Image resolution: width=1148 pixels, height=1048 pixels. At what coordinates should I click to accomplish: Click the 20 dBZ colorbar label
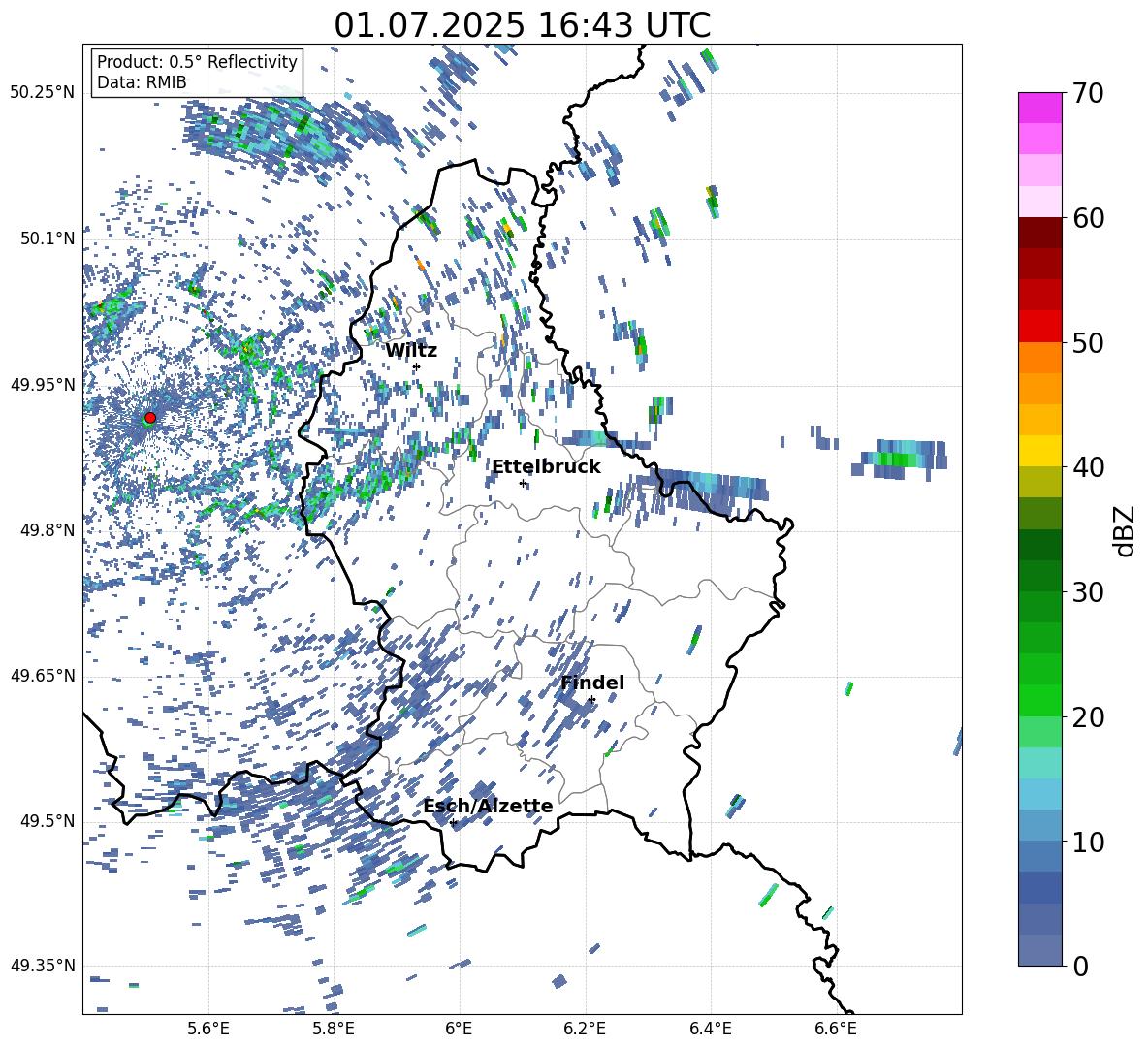click(1088, 717)
